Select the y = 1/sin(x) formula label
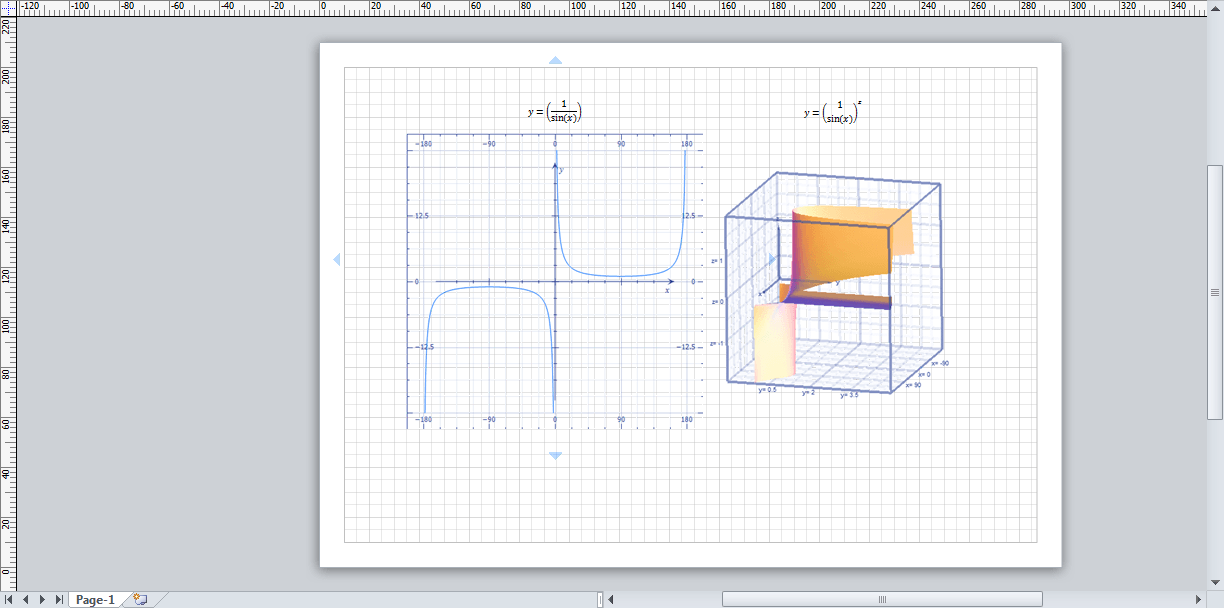 (555, 112)
